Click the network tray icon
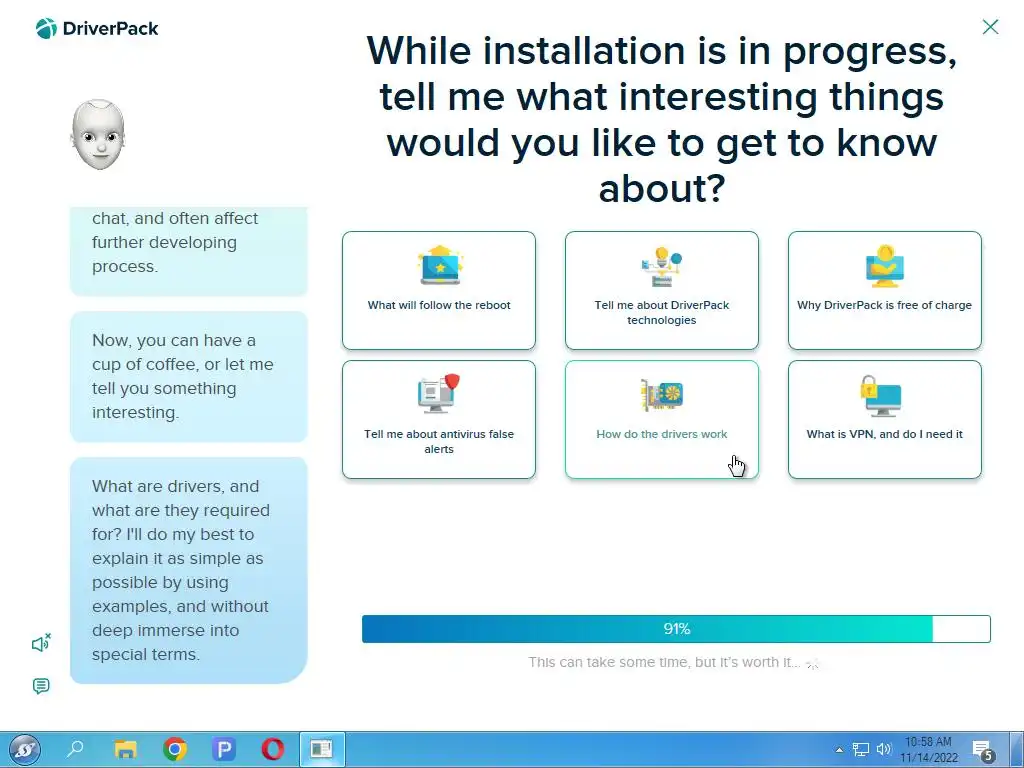This screenshot has height=768, width=1024. (x=861, y=750)
